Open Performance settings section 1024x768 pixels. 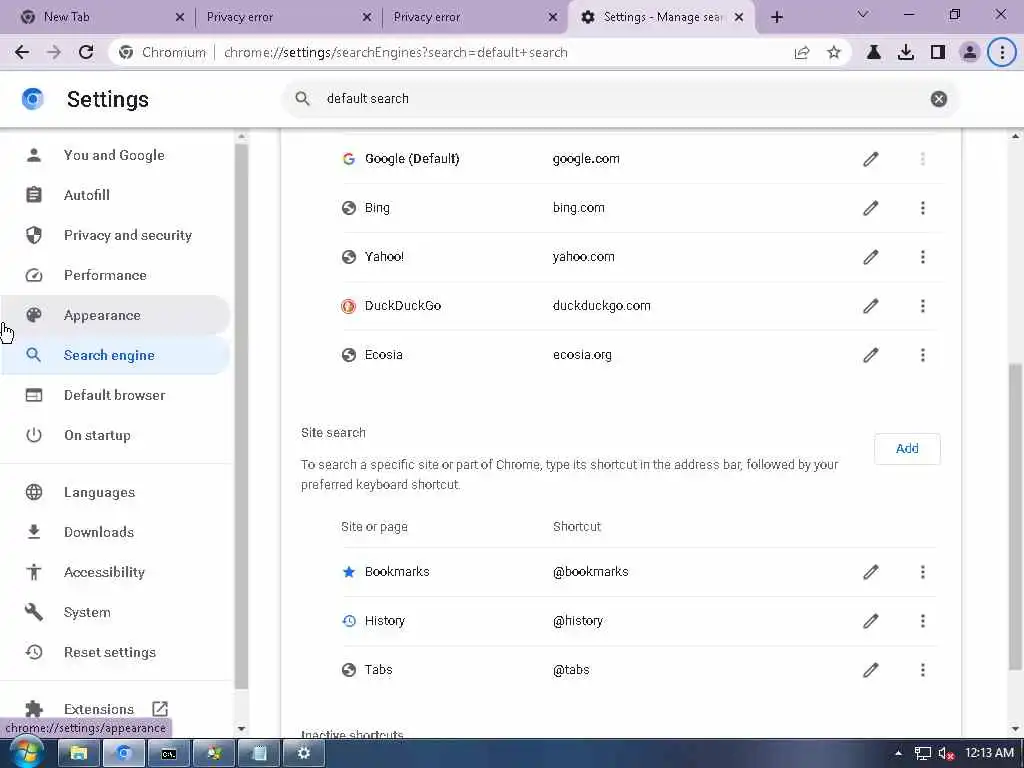[114, 275]
